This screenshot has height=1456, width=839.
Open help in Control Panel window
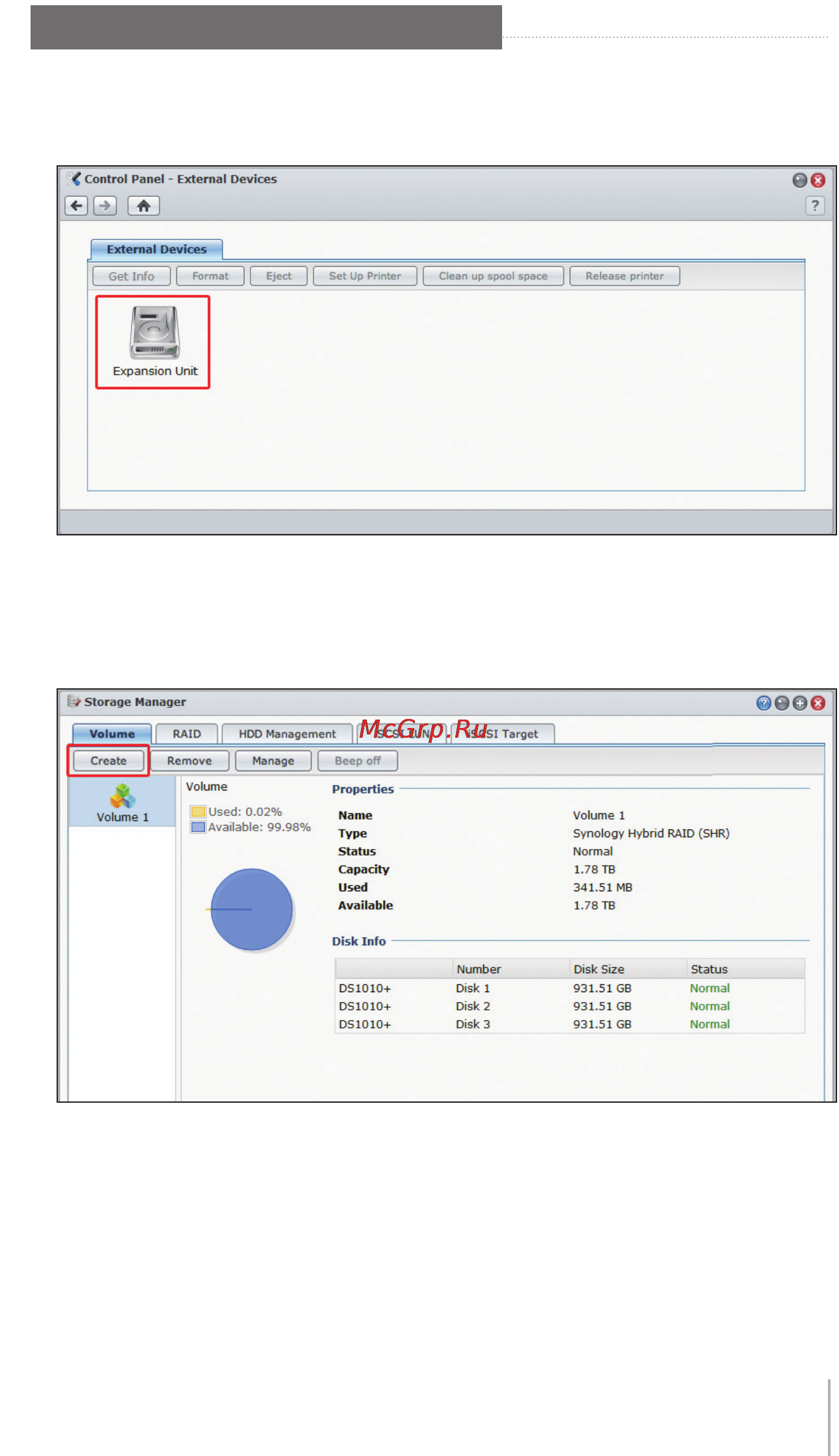(815, 206)
